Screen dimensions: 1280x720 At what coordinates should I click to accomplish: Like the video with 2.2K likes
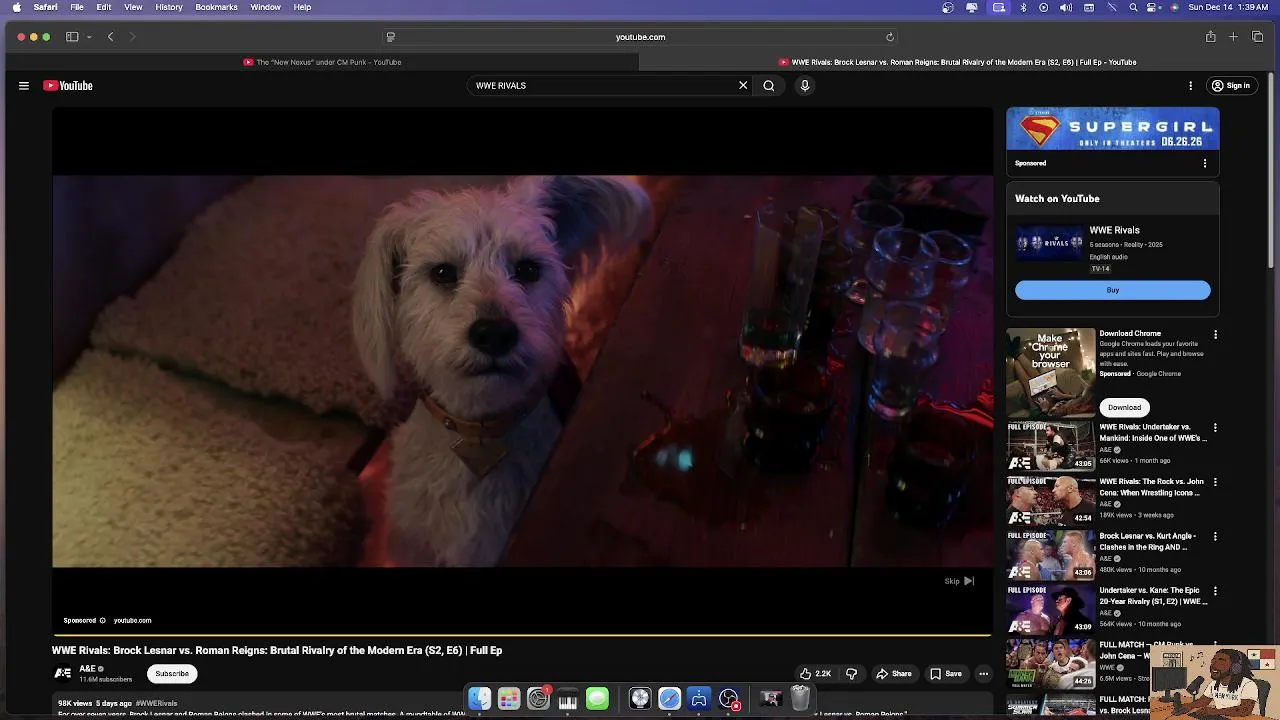[x=815, y=674]
